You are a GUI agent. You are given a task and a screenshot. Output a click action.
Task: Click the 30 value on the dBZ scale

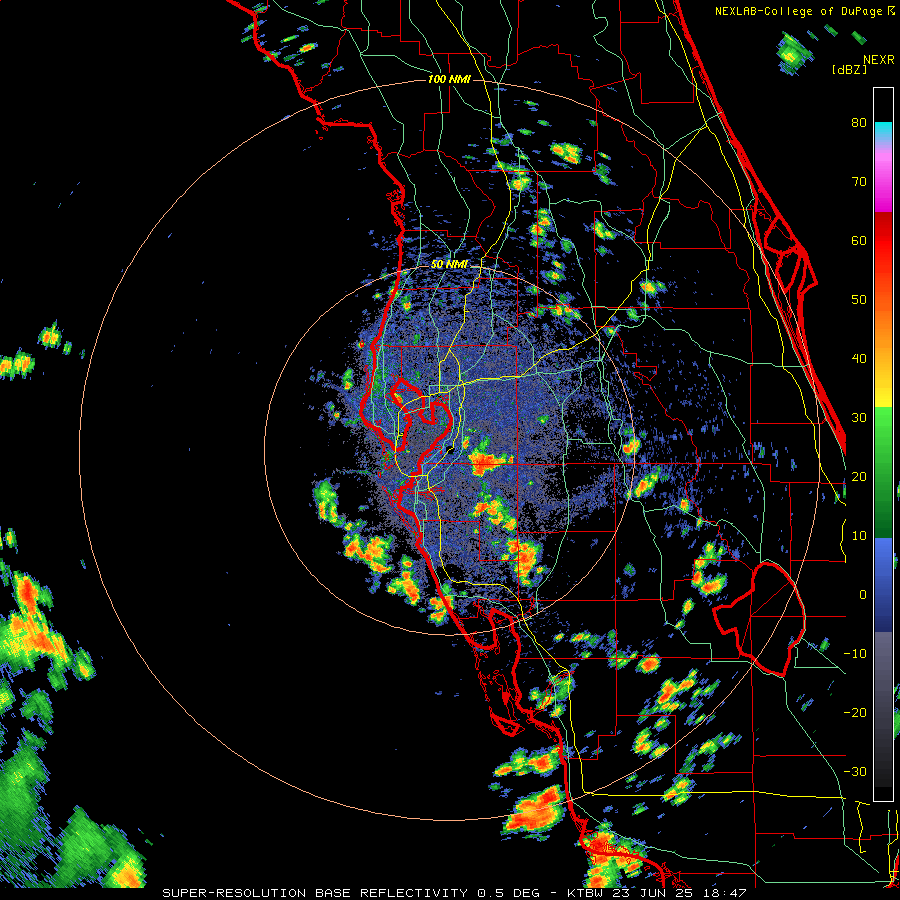click(x=859, y=418)
